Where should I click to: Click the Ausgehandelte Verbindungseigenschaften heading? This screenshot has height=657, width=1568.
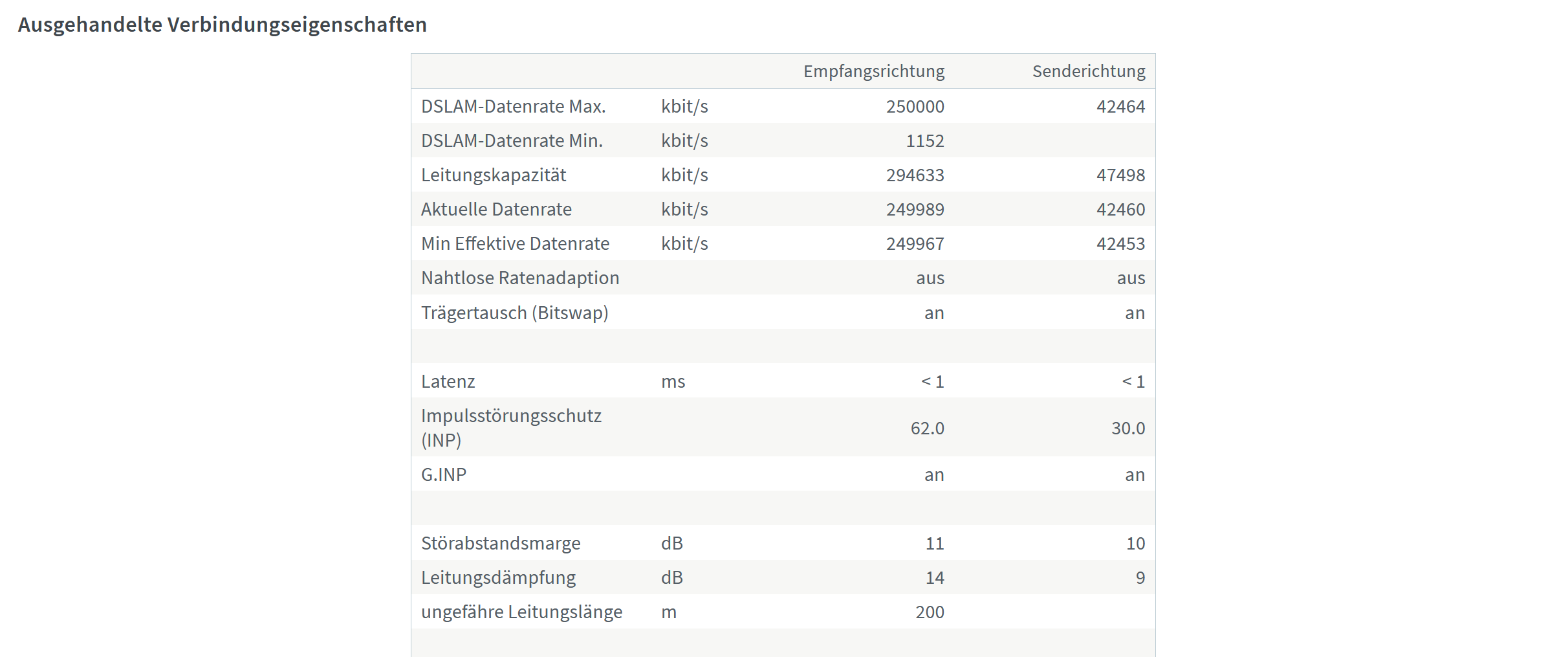point(222,25)
